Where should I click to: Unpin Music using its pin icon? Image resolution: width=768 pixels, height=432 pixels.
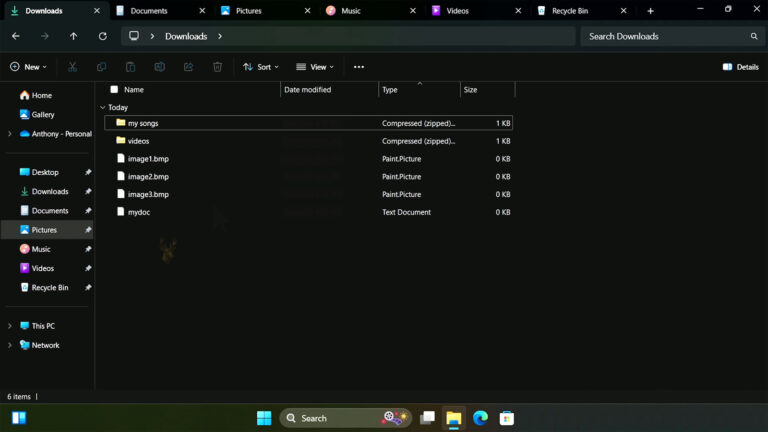(x=88, y=249)
